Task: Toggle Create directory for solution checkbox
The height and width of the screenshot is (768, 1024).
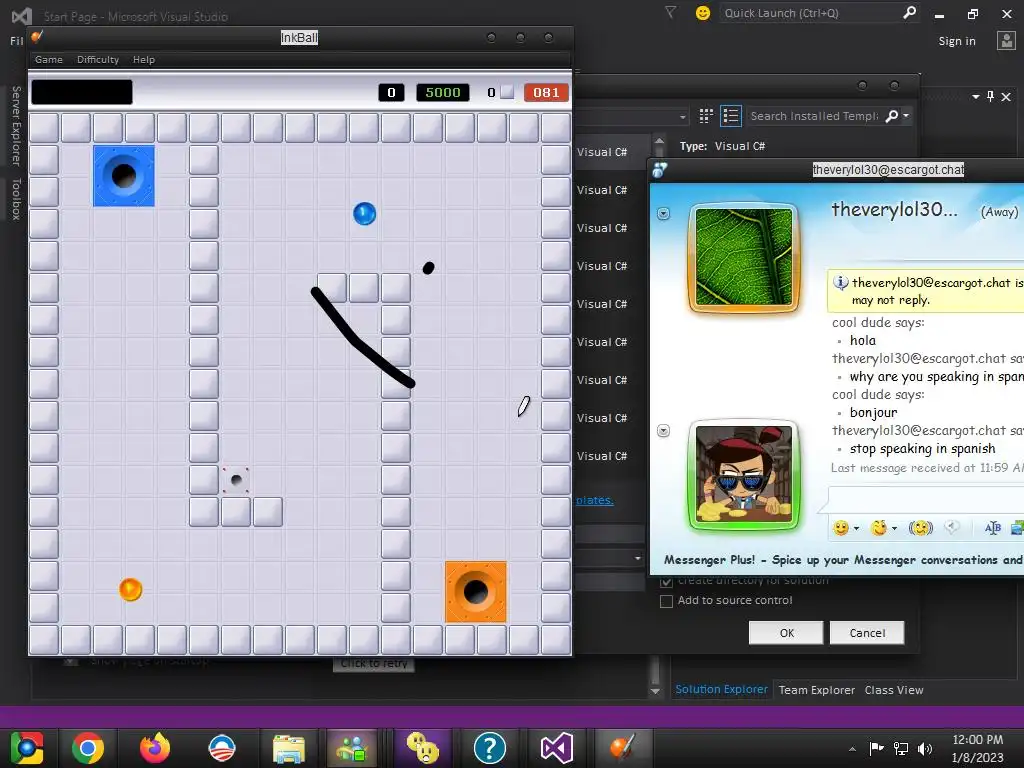Action: coord(666,581)
